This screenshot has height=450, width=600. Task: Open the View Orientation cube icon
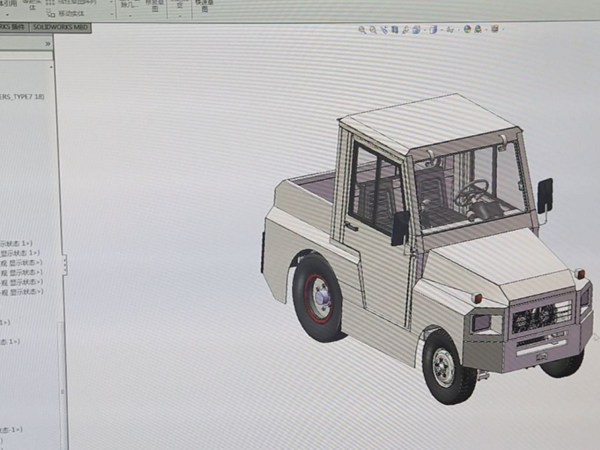click(x=417, y=30)
